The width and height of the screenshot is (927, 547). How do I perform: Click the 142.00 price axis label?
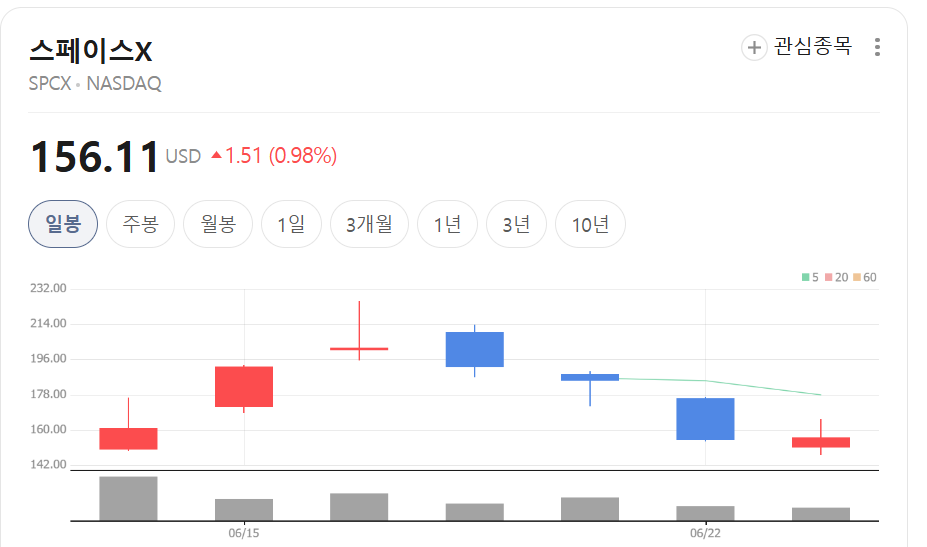48,464
